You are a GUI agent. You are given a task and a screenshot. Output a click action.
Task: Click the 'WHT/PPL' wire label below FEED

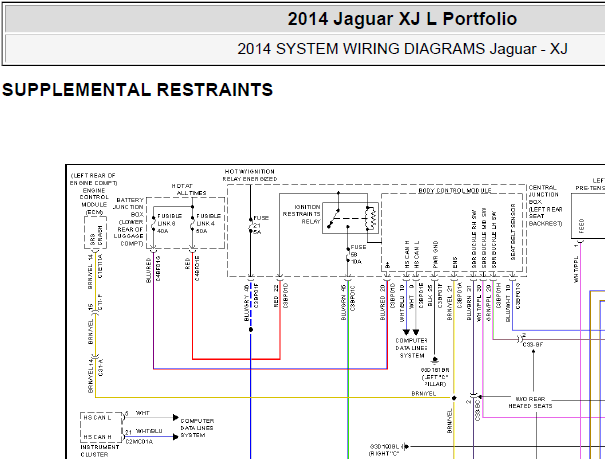tap(576, 269)
